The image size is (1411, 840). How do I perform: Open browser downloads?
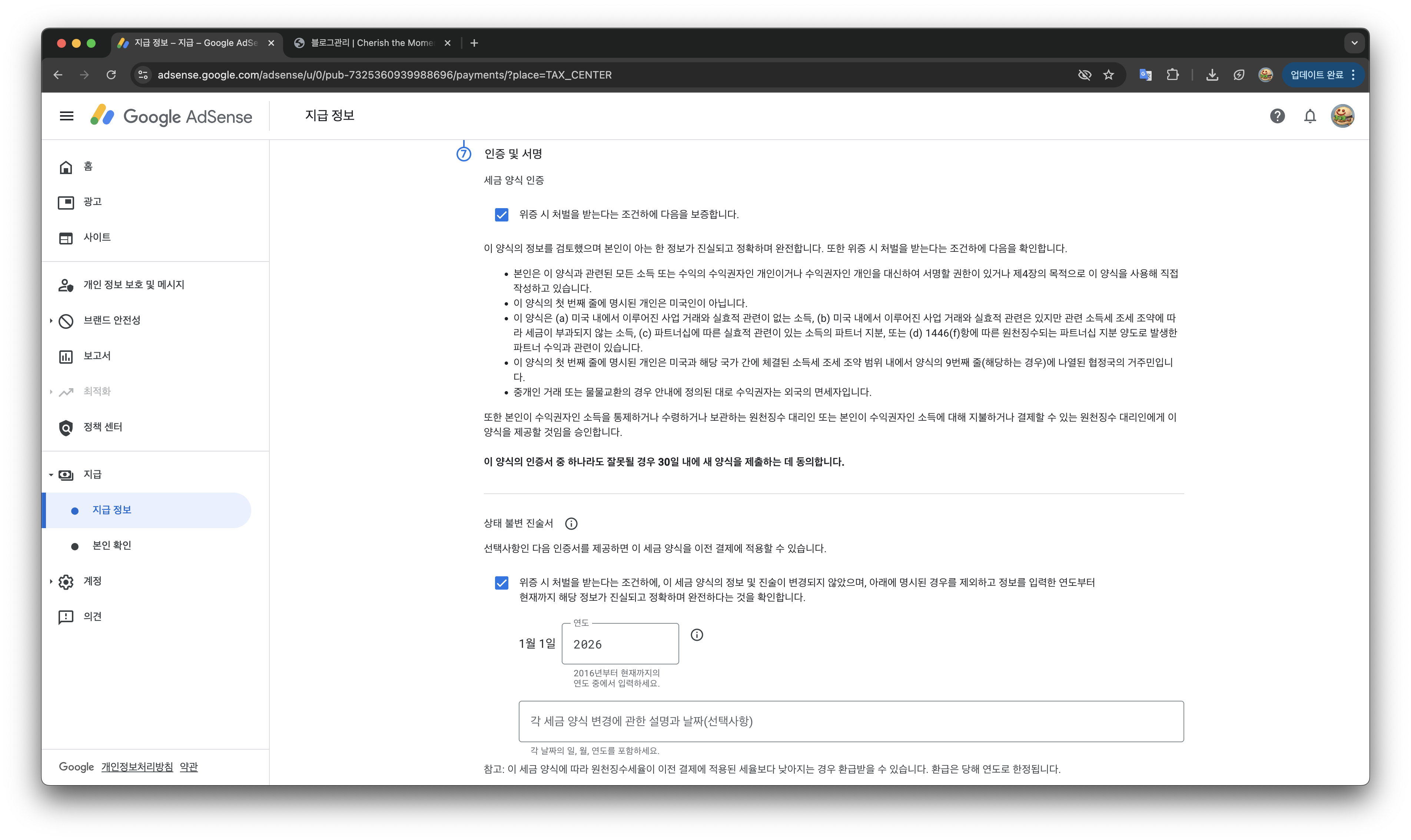(x=1212, y=75)
